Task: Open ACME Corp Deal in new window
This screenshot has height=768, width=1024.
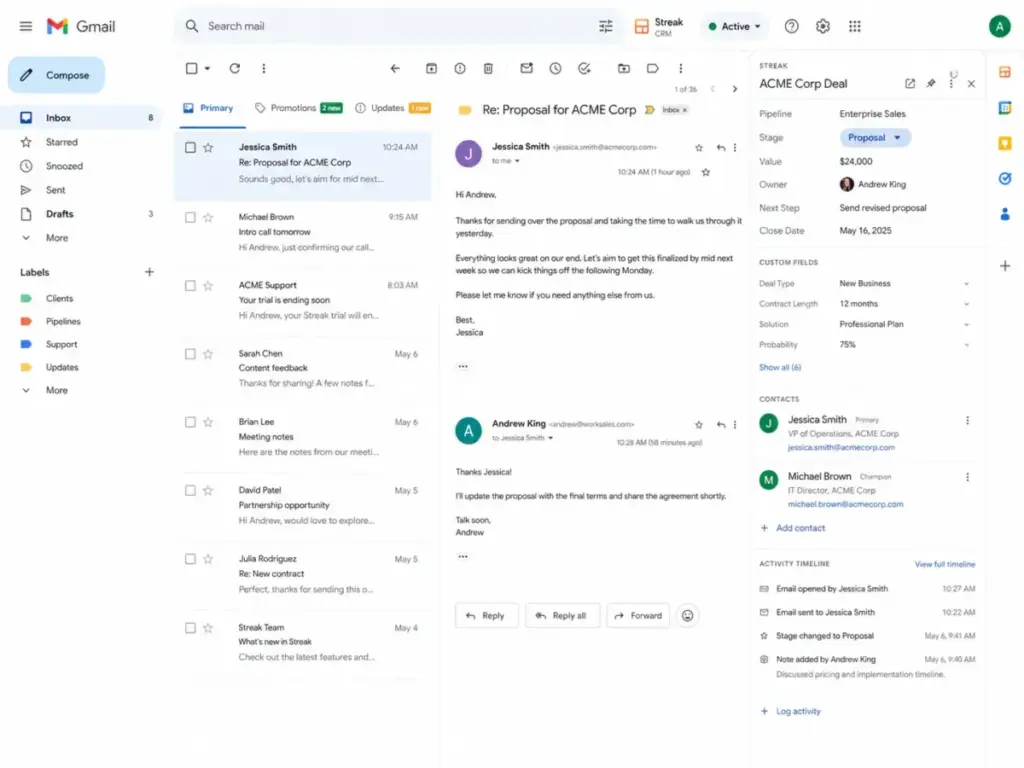Action: (x=910, y=84)
